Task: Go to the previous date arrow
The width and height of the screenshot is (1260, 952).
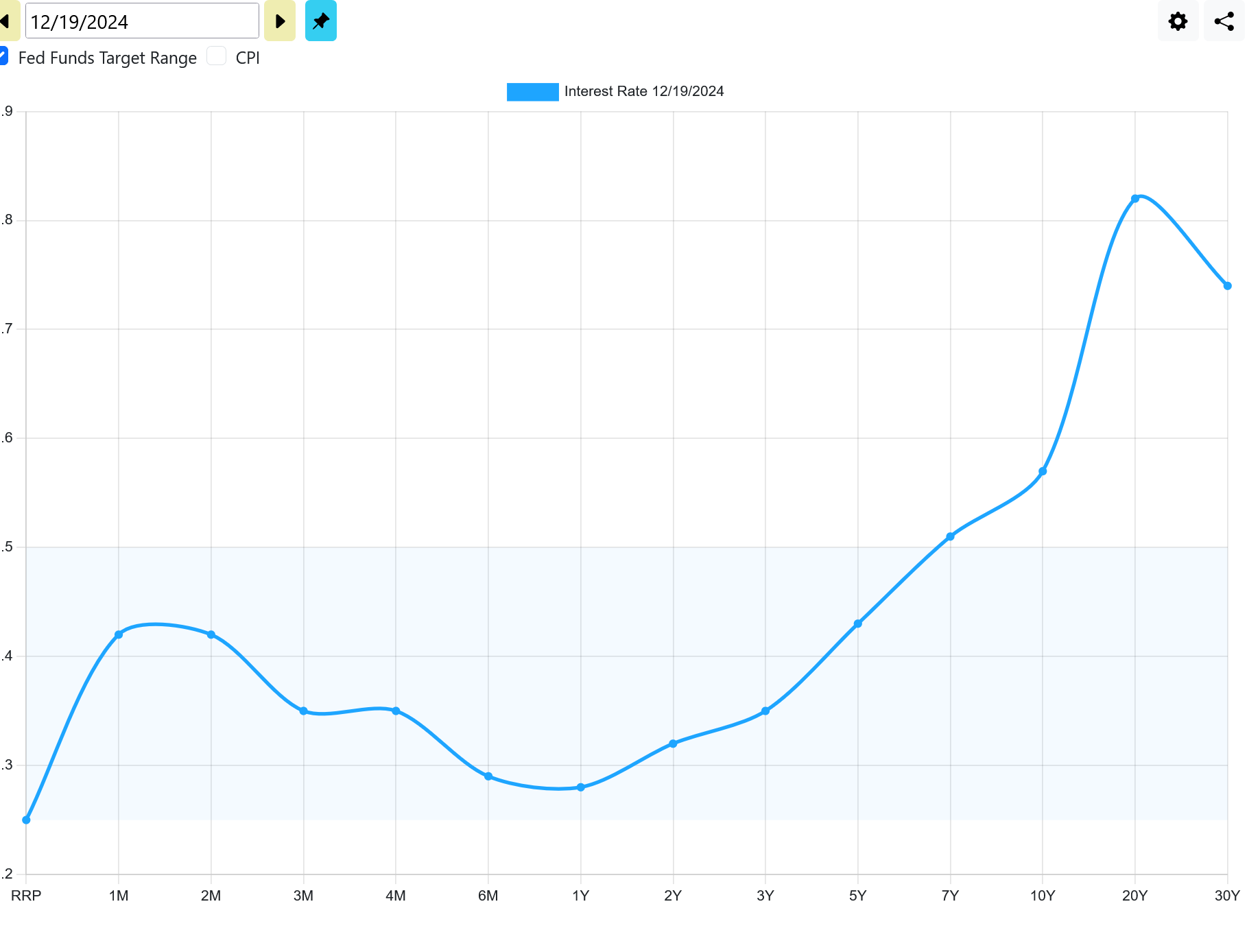Action: pos(8,21)
